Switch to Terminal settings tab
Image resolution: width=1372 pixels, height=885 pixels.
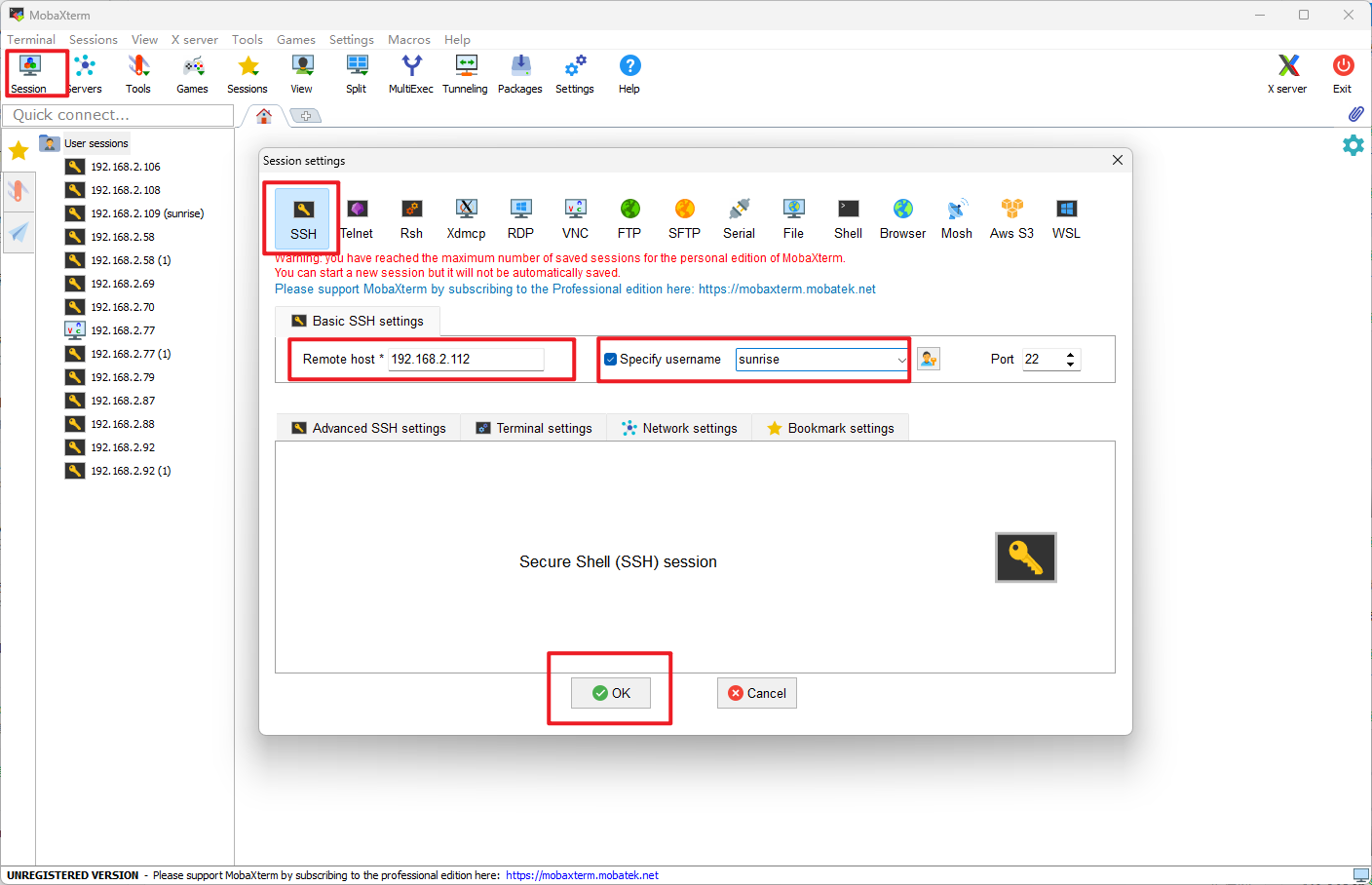coord(534,428)
